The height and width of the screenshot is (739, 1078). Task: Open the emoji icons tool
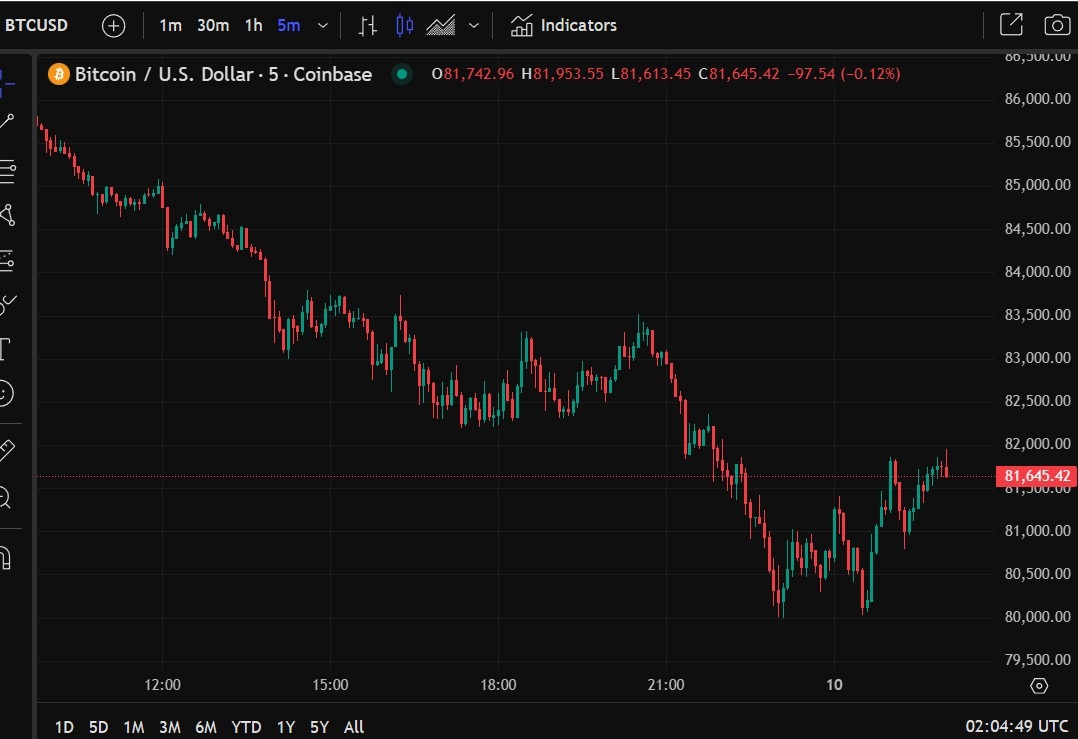(6, 394)
